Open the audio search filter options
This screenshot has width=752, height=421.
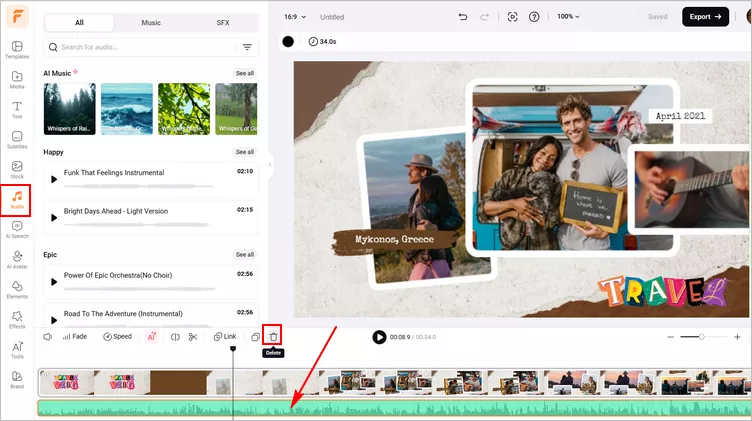[x=247, y=47]
